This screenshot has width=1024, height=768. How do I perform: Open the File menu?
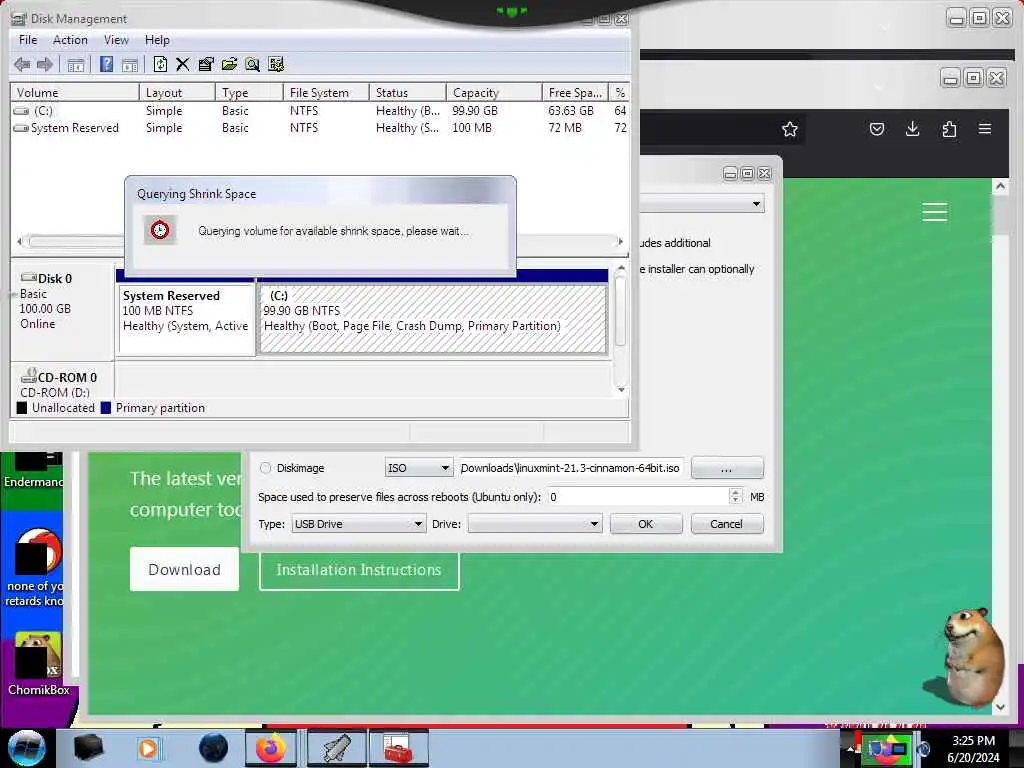click(x=28, y=40)
